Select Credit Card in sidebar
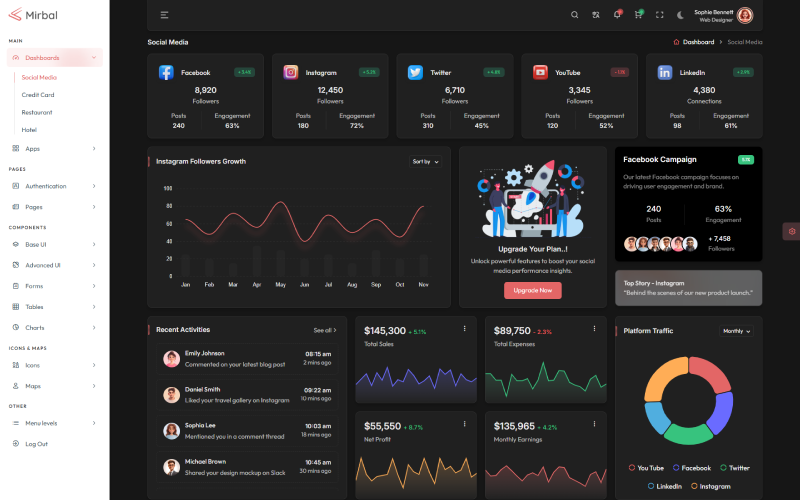Viewport: 800px width, 500px height. tap(38, 95)
